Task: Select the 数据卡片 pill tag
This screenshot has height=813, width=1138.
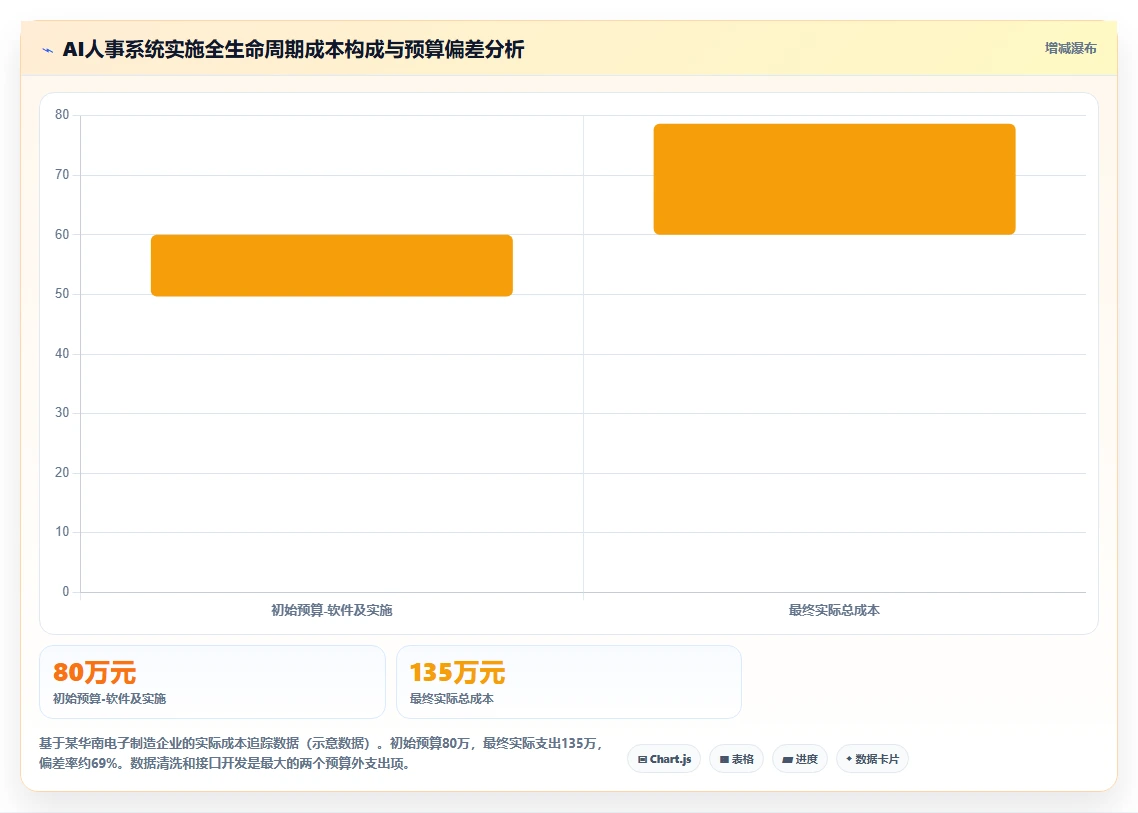Action: click(872, 759)
